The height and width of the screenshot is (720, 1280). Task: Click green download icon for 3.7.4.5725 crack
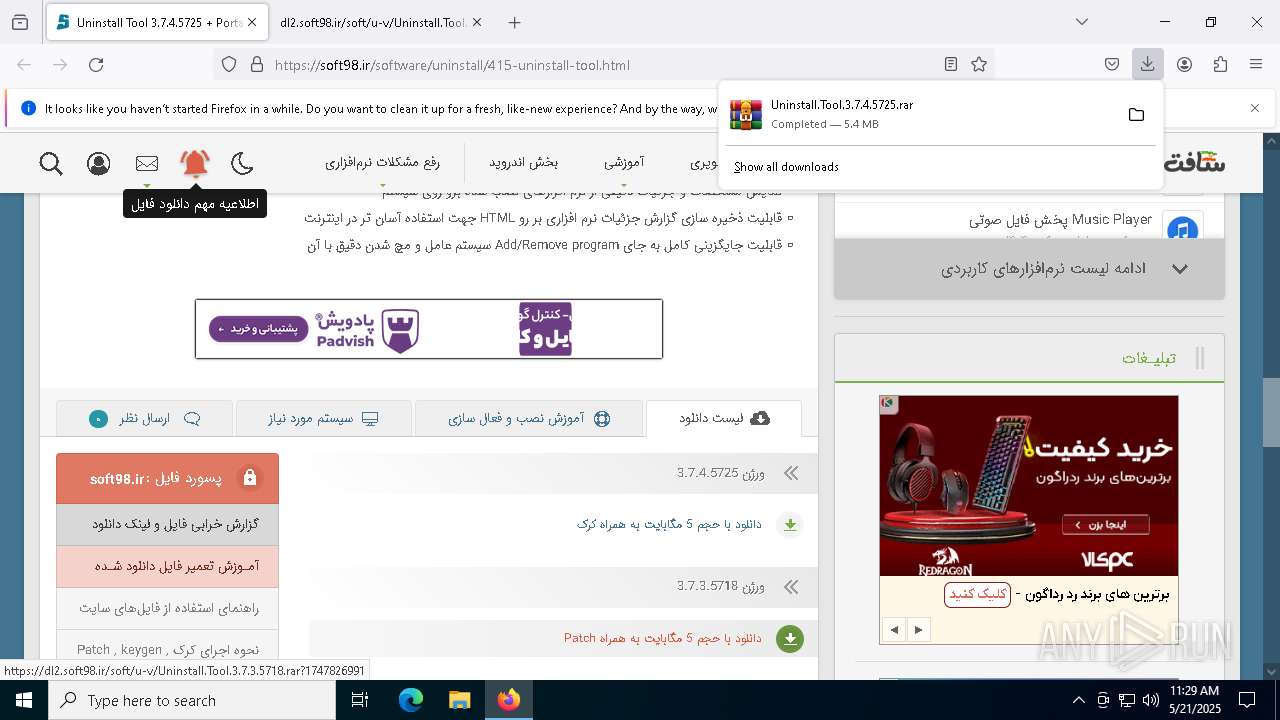pos(790,525)
